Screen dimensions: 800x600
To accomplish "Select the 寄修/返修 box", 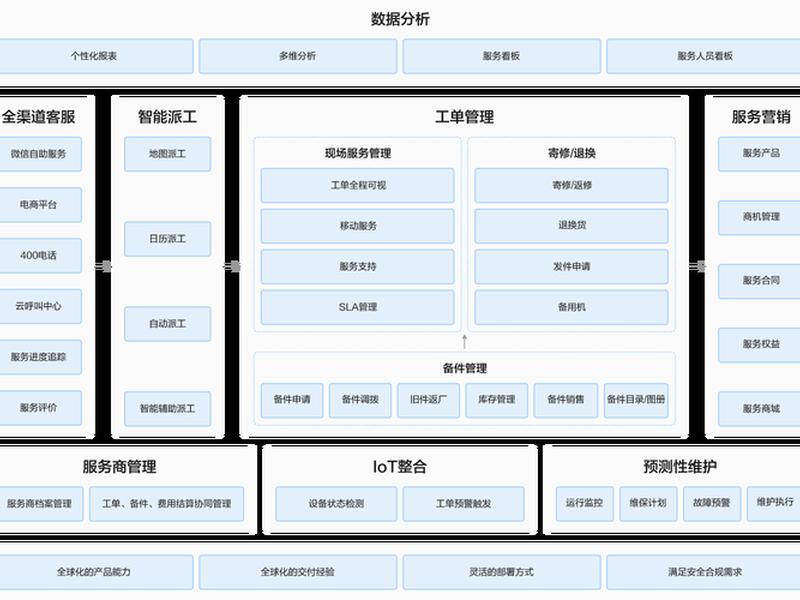I will click(571, 185).
